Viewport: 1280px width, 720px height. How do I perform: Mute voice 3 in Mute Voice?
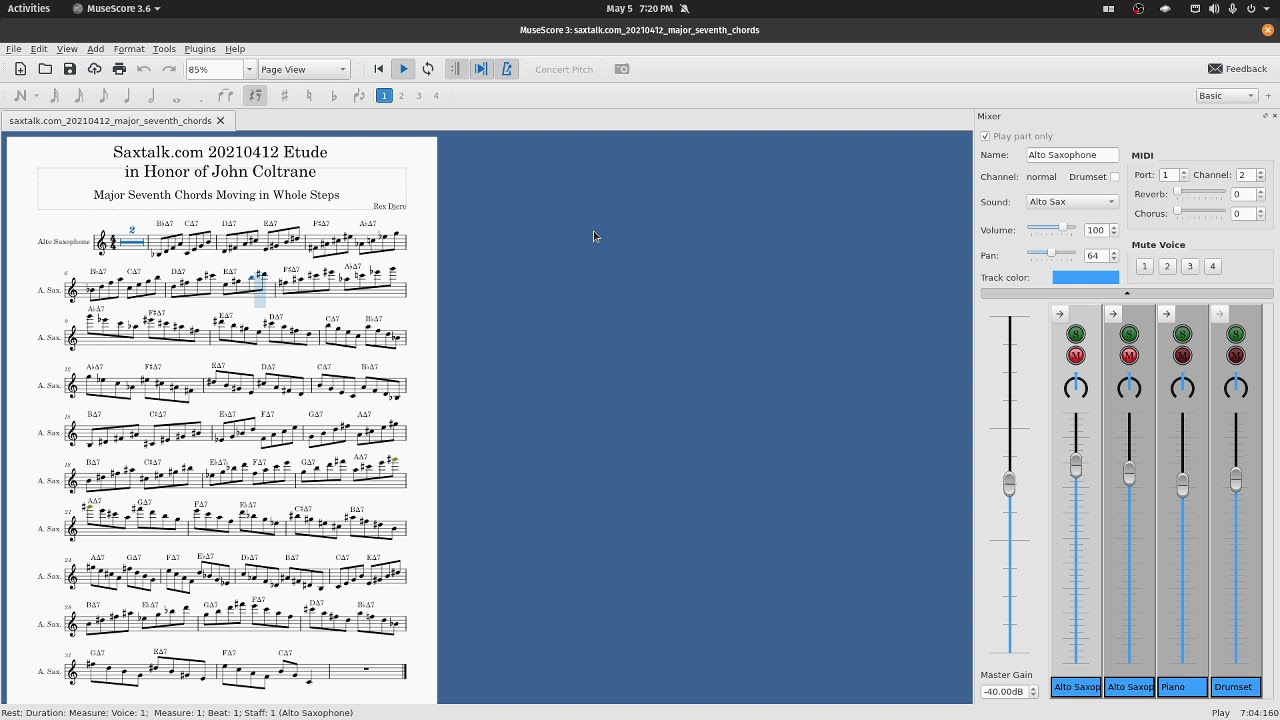[x=1190, y=266]
